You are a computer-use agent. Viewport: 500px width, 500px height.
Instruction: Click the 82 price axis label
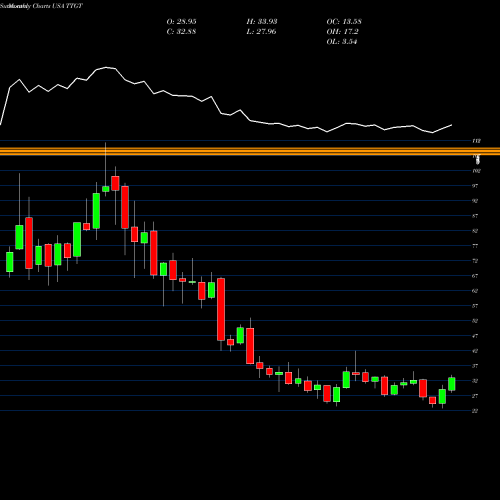tap(475, 231)
